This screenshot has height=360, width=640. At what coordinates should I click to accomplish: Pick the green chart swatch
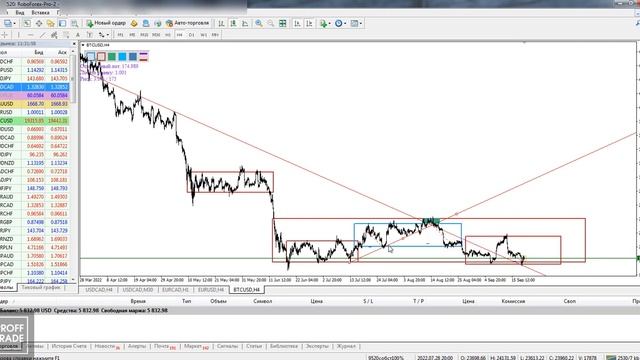112,56
